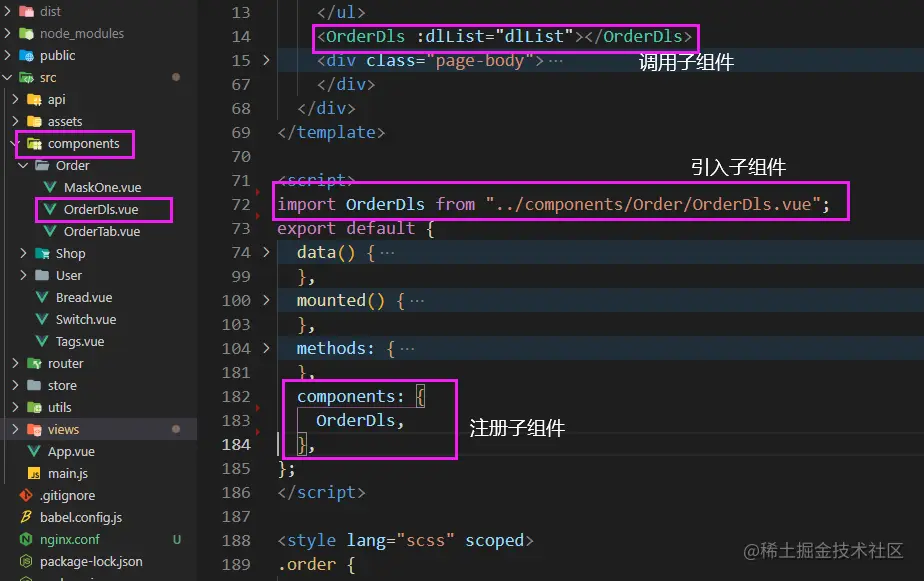Expand the views folder chevron
The image size is (924, 581).
tap(16, 429)
